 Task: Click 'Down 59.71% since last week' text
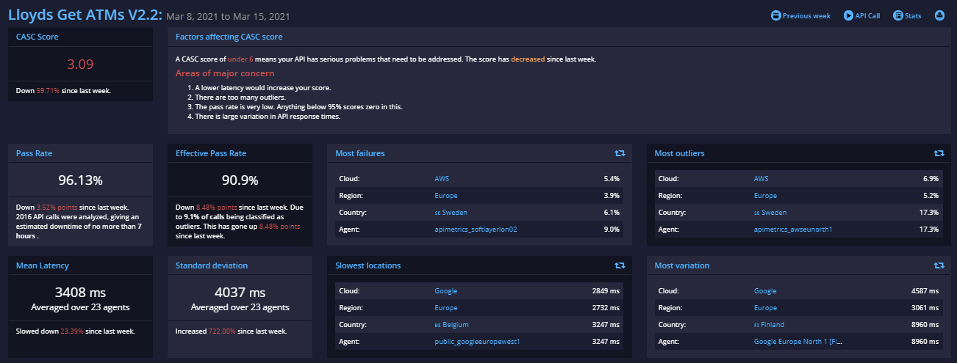click(x=64, y=90)
